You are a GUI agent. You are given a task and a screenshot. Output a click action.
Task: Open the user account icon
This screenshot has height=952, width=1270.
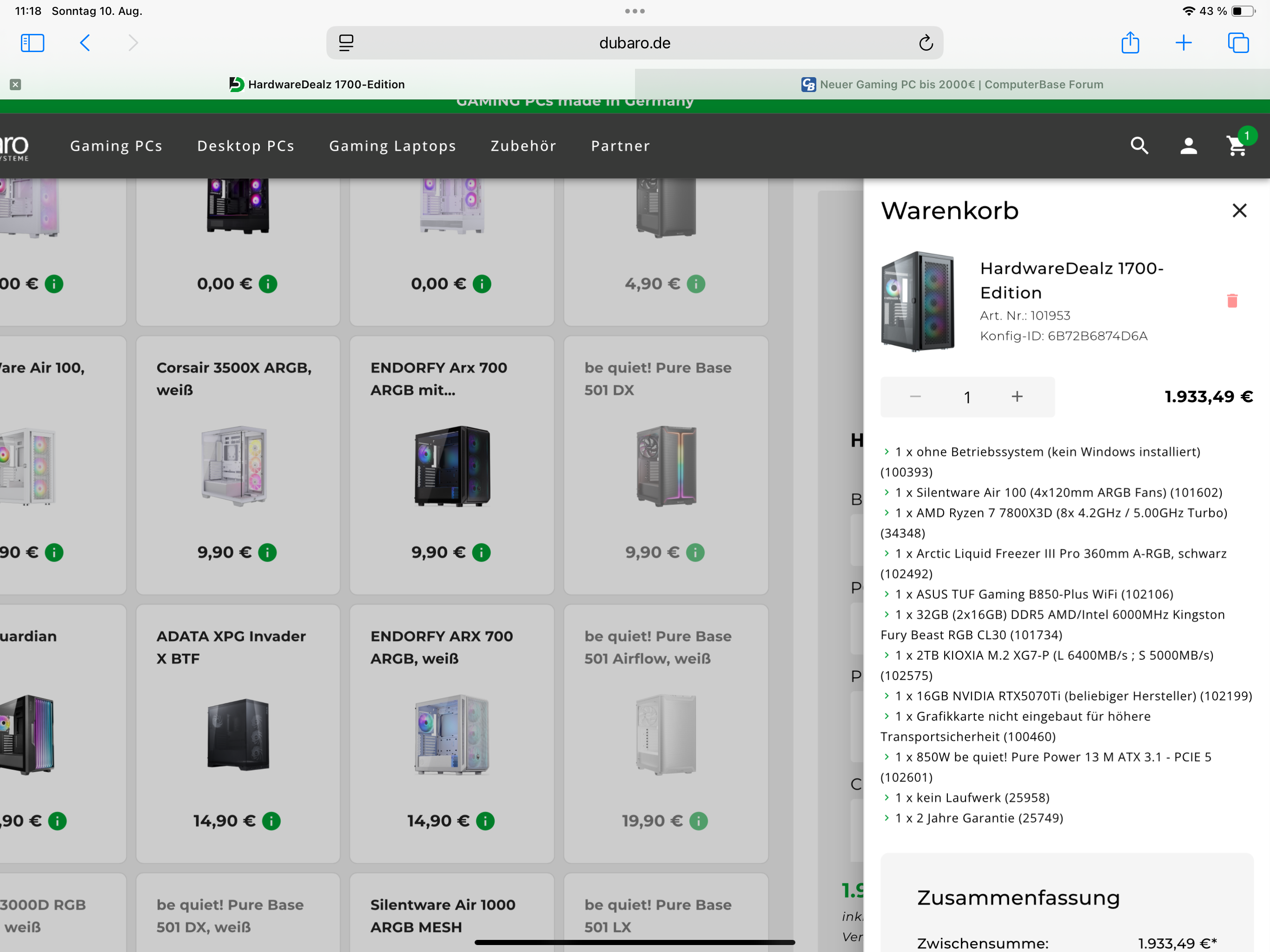[x=1188, y=146]
